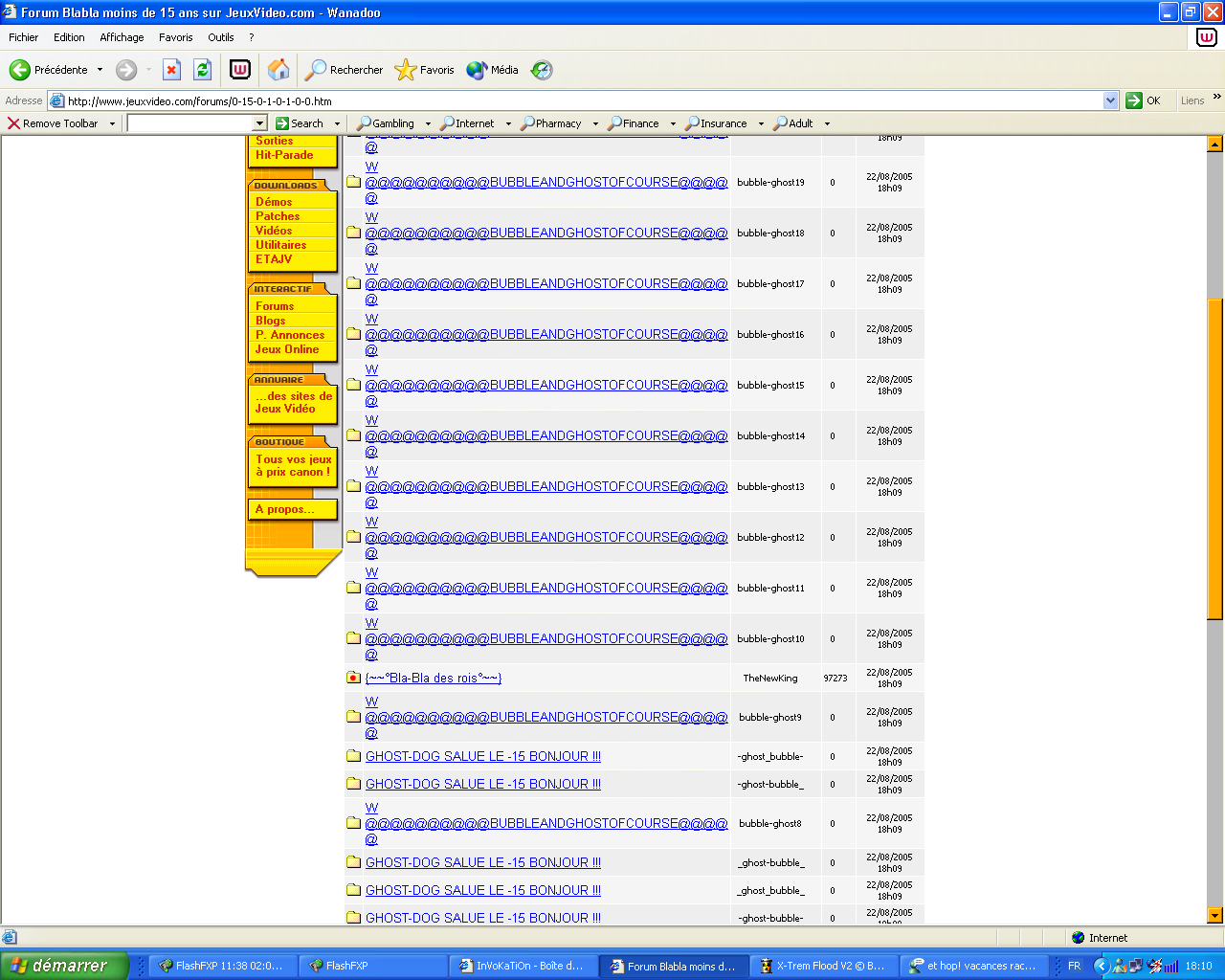1225x980 pixels.
Task: Click the green Refresh page icon
Action: pyautogui.click(x=202, y=70)
